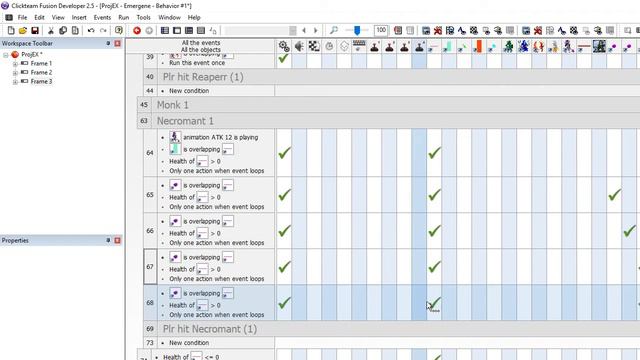Viewport: 640px width, 360px height.
Task: Click the zoom slider handle
Action: (357, 31)
